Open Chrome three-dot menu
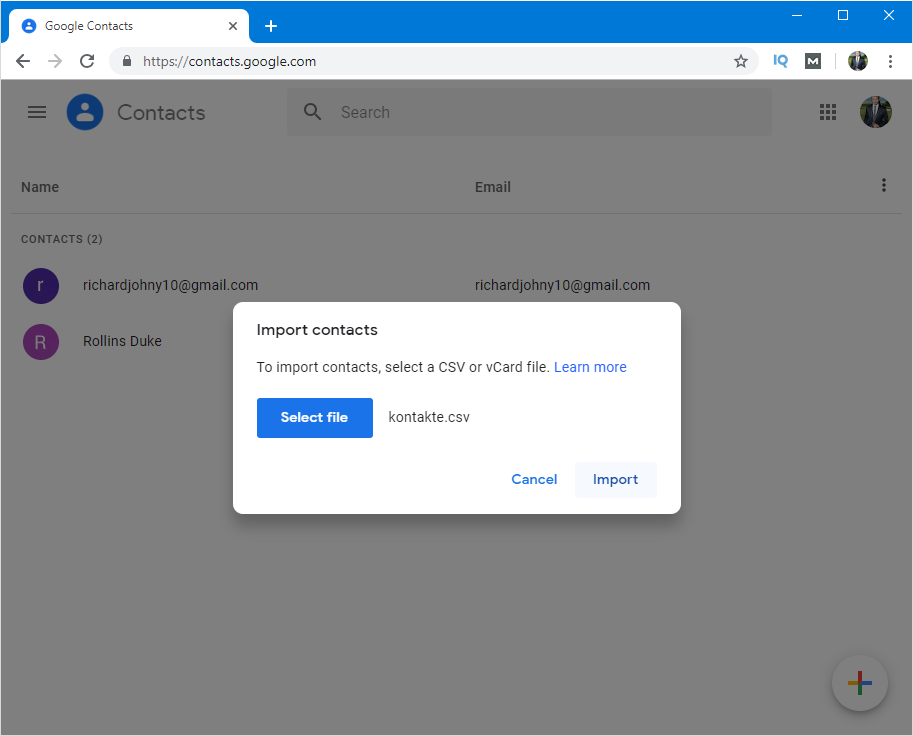The width and height of the screenshot is (913, 736). point(890,61)
